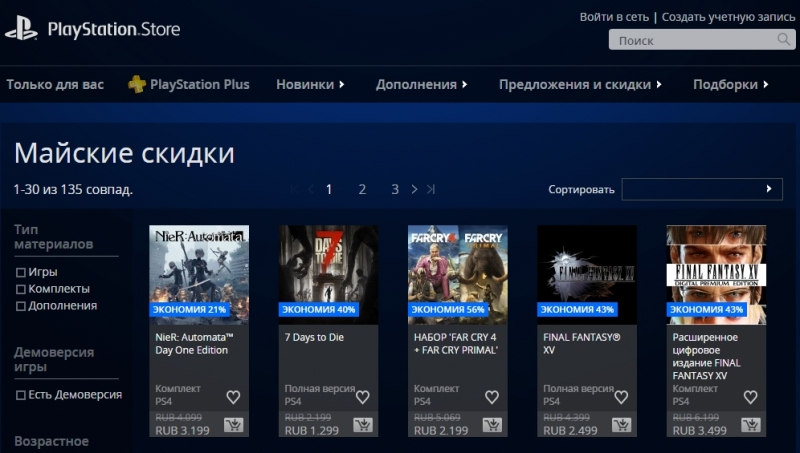The height and width of the screenshot is (453, 800).
Task: Focus the Поиск search field
Action: pos(702,40)
